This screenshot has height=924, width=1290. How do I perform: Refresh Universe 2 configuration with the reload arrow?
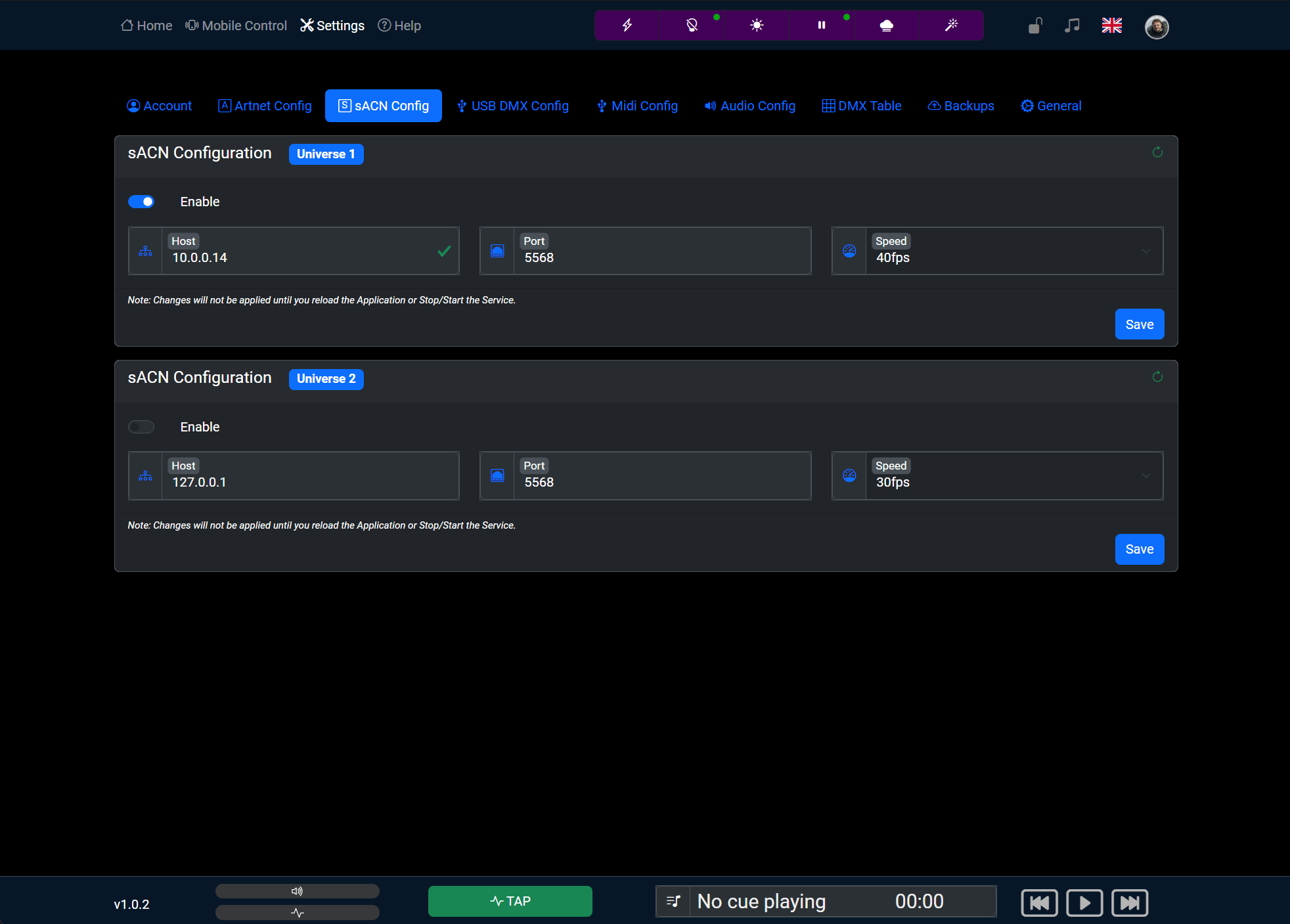click(x=1157, y=377)
